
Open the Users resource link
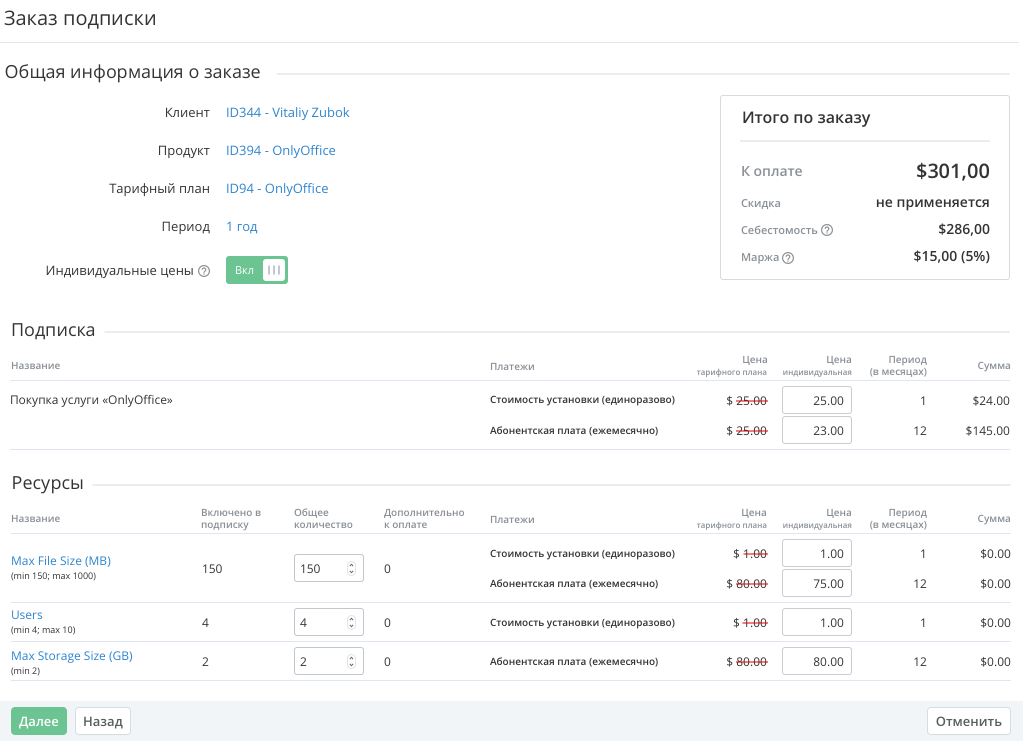click(27, 614)
